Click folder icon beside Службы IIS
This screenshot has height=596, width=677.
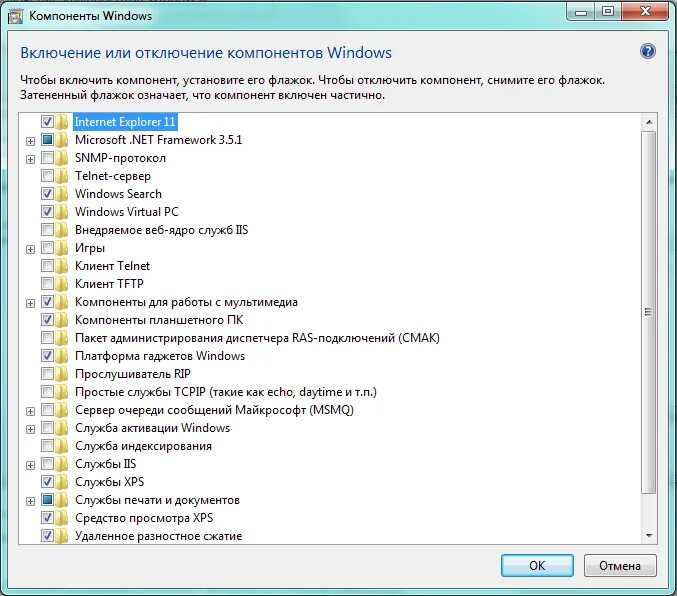(62, 464)
